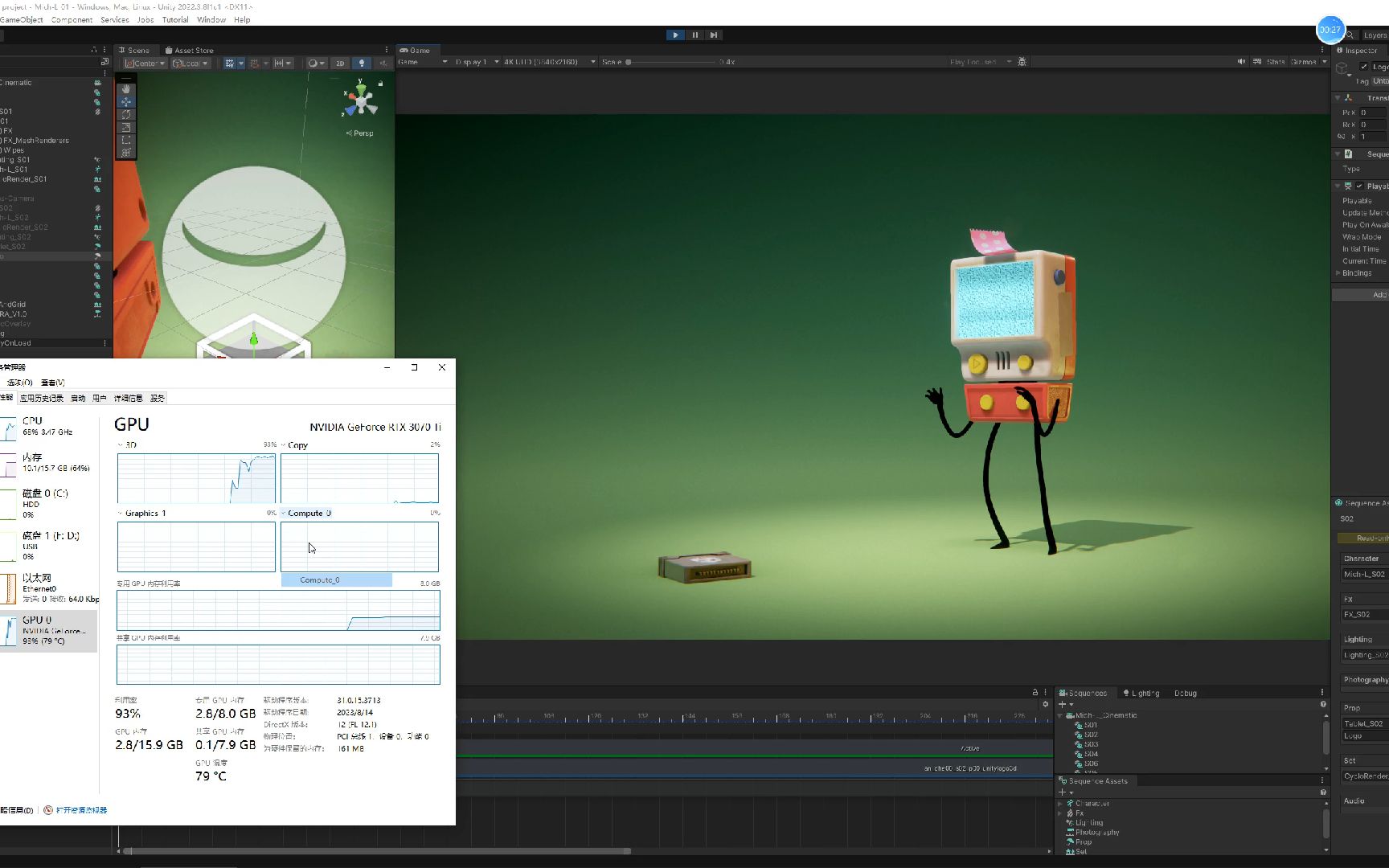Pick the Scale tool in Scene overlay
Viewport: 1389px width, 868px height.
[x=126, y=128]
